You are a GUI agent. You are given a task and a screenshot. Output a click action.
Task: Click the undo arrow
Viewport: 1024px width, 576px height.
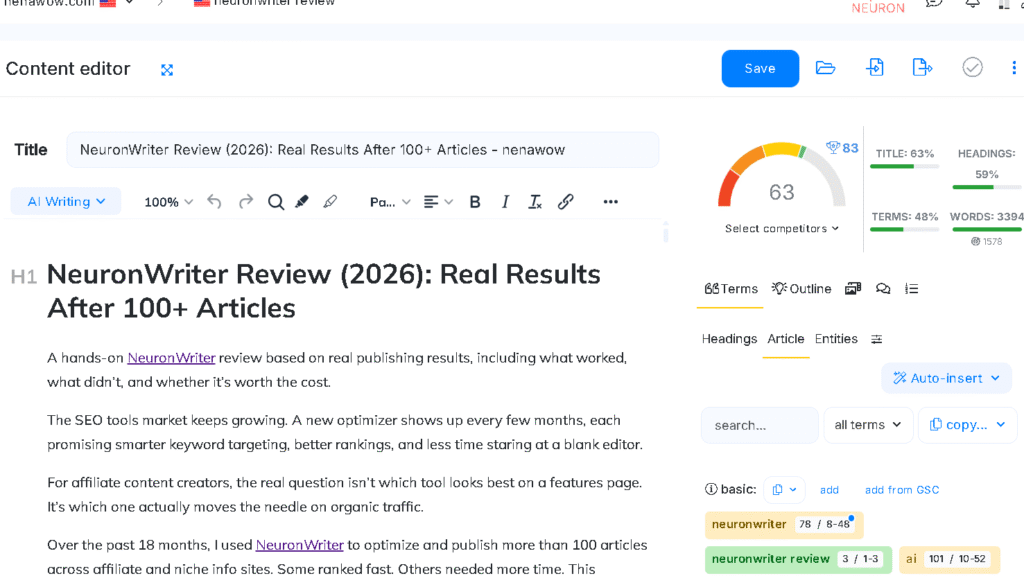tap(214, 202)
